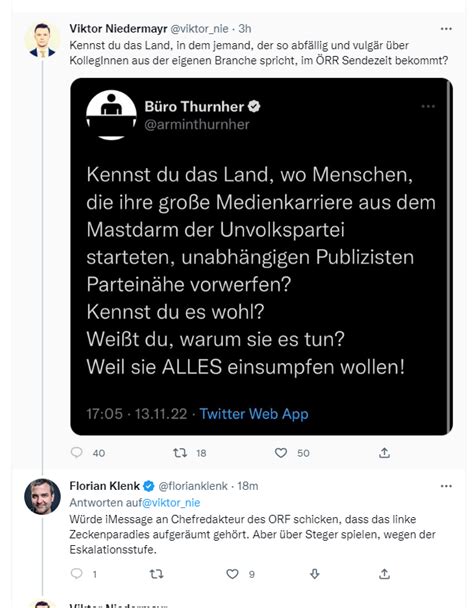Open Viktor Niedermayr's profile name
This screenshot has width=474, height=608.
tap(118, 28)
